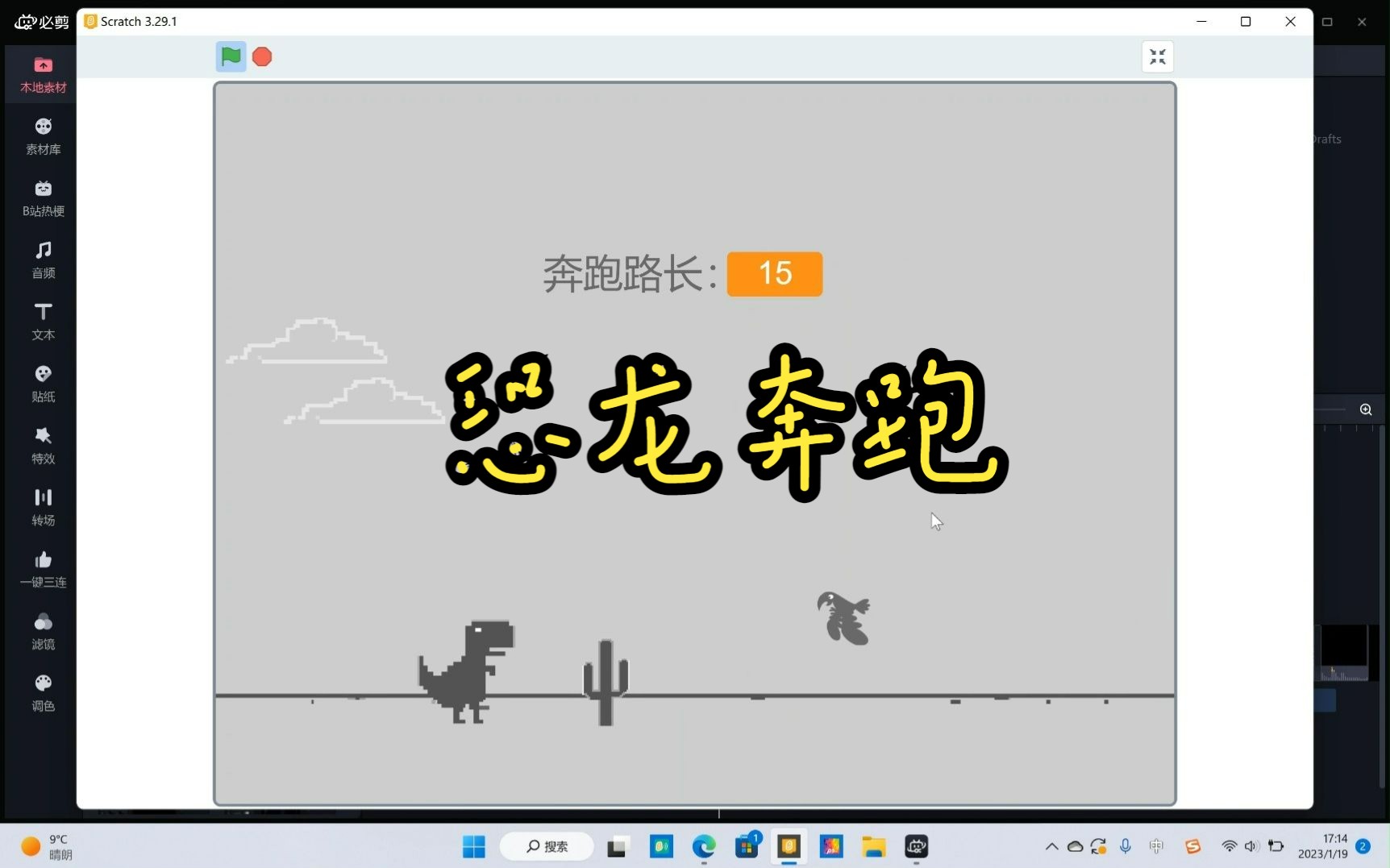Viewport: 1390px width, 868px height.
Task: Open 素材库 in the Bijian sidebar
Action: tap(44, 137)
